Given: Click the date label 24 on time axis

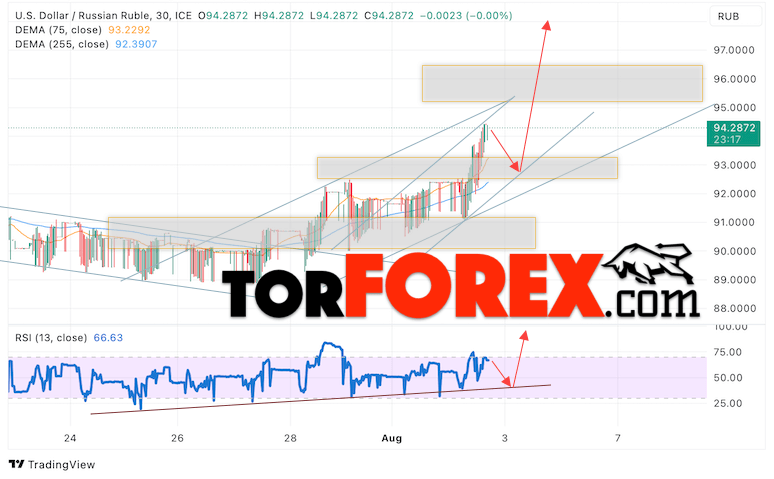Looking at the screenshot, I should [x=70, y=438].
